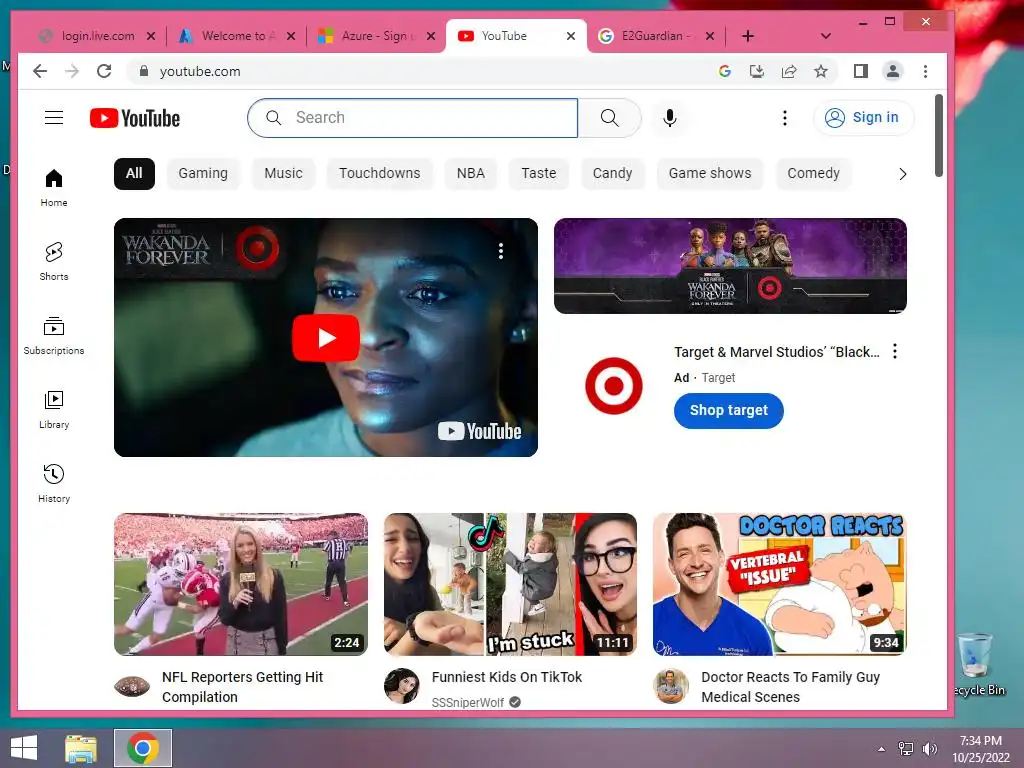Select the Taste filter chip
Screen dimensions: 1024x768
coord(539,174)
